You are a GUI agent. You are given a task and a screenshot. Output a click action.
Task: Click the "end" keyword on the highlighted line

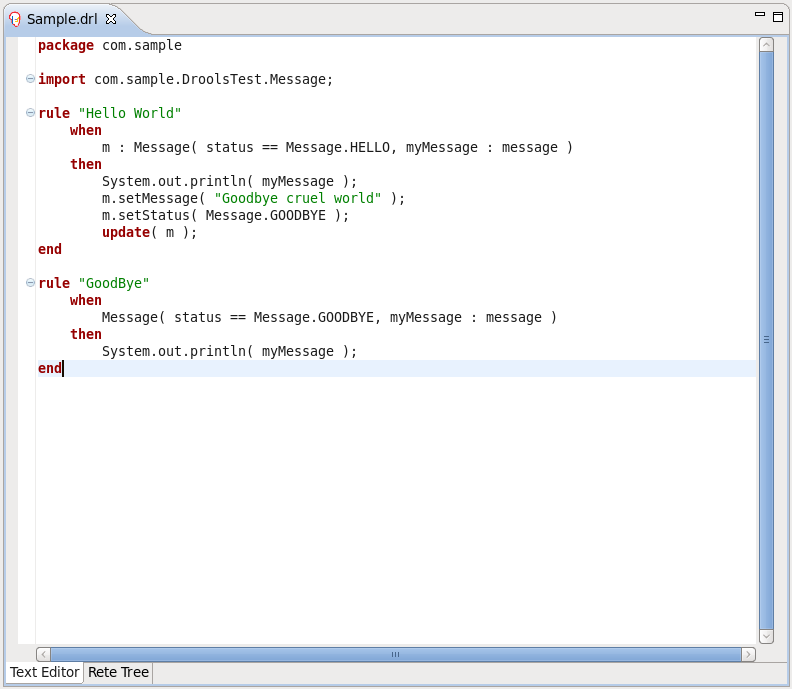point(50,368)
